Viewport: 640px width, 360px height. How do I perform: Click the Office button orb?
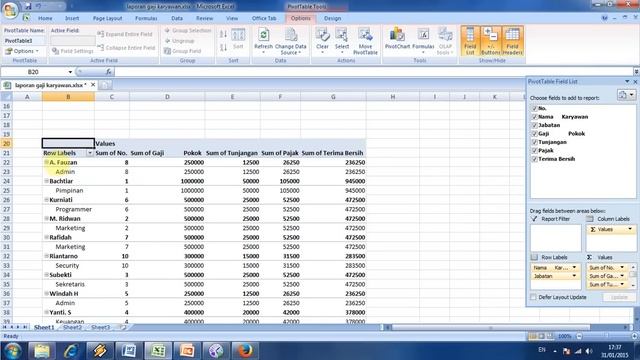(x=10, y=10)
